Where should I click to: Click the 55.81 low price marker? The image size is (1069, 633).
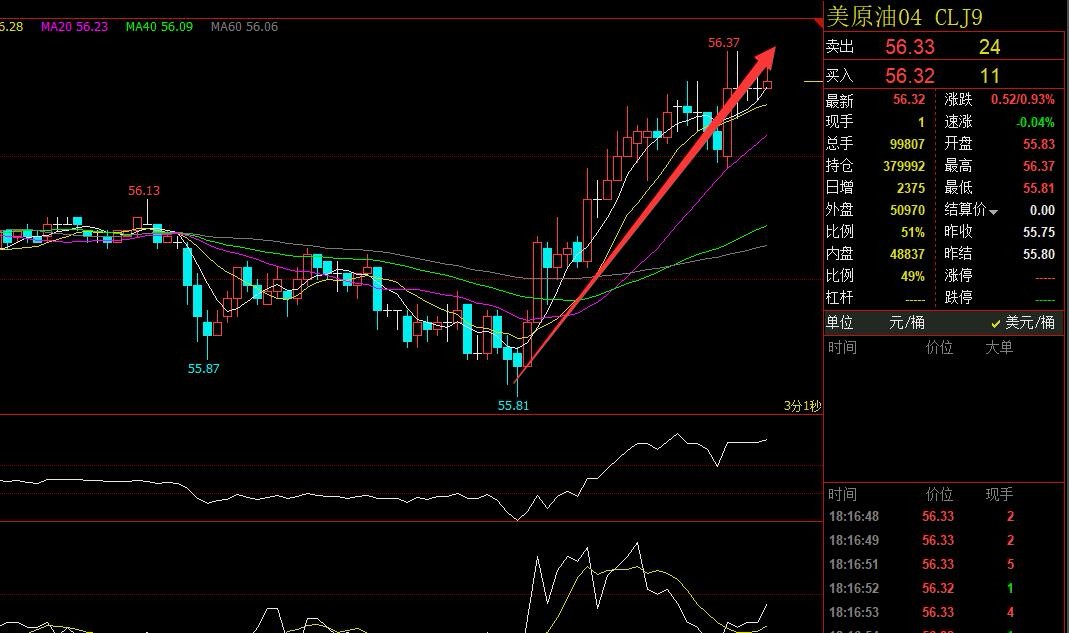[513, 405]
